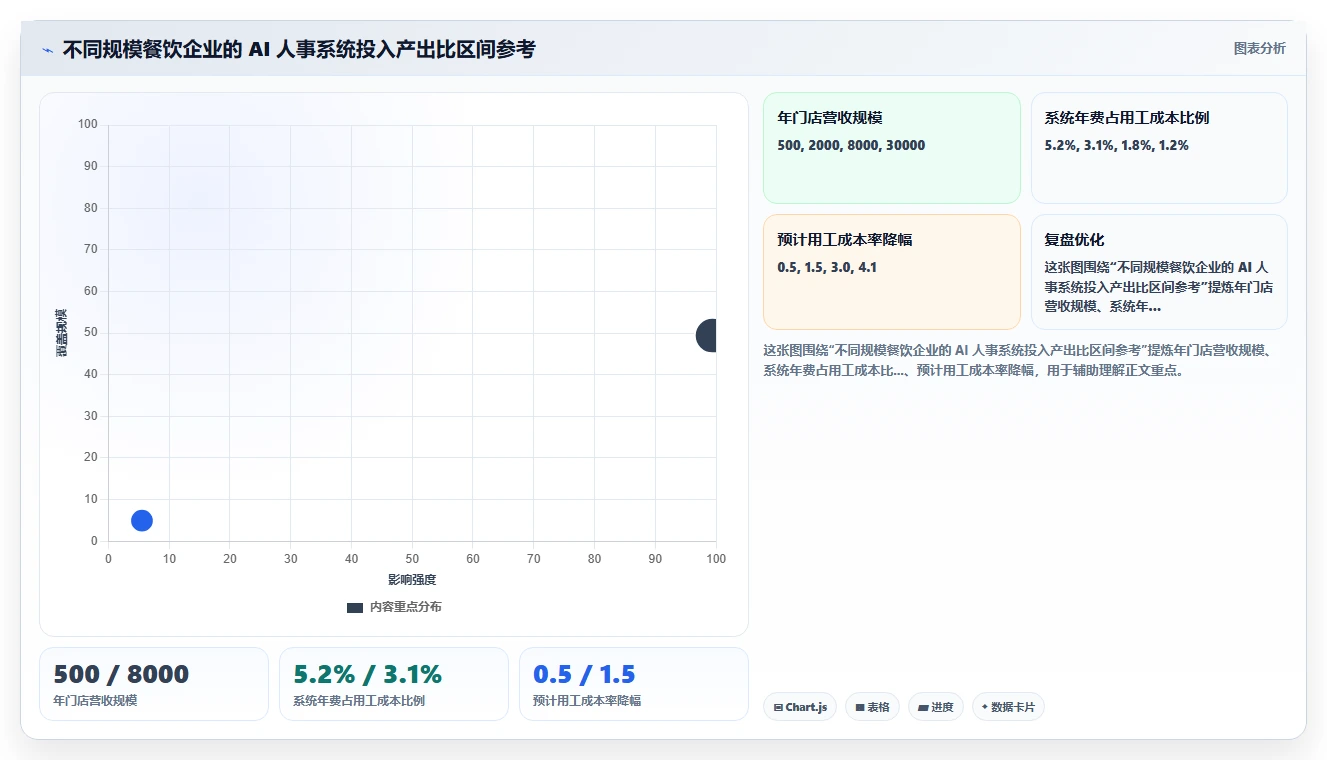This screenshot has width=1327, height=760.
Task: Open the 图表分析 label in the header
Action: [1259, 48]
